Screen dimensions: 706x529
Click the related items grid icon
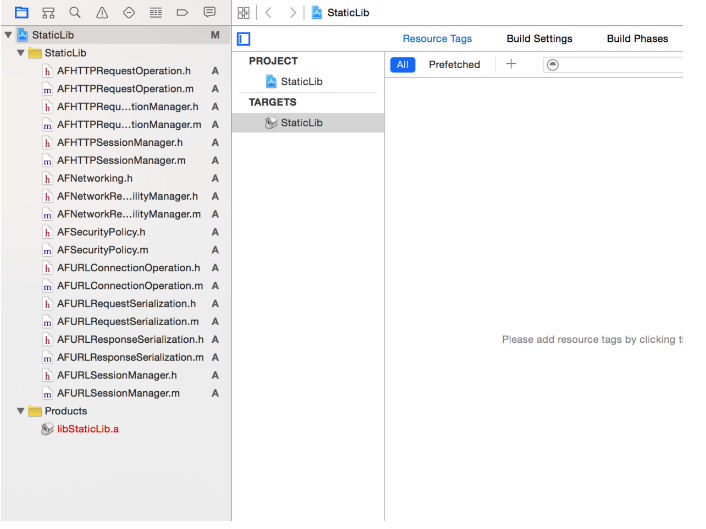[x=244, y=13]
